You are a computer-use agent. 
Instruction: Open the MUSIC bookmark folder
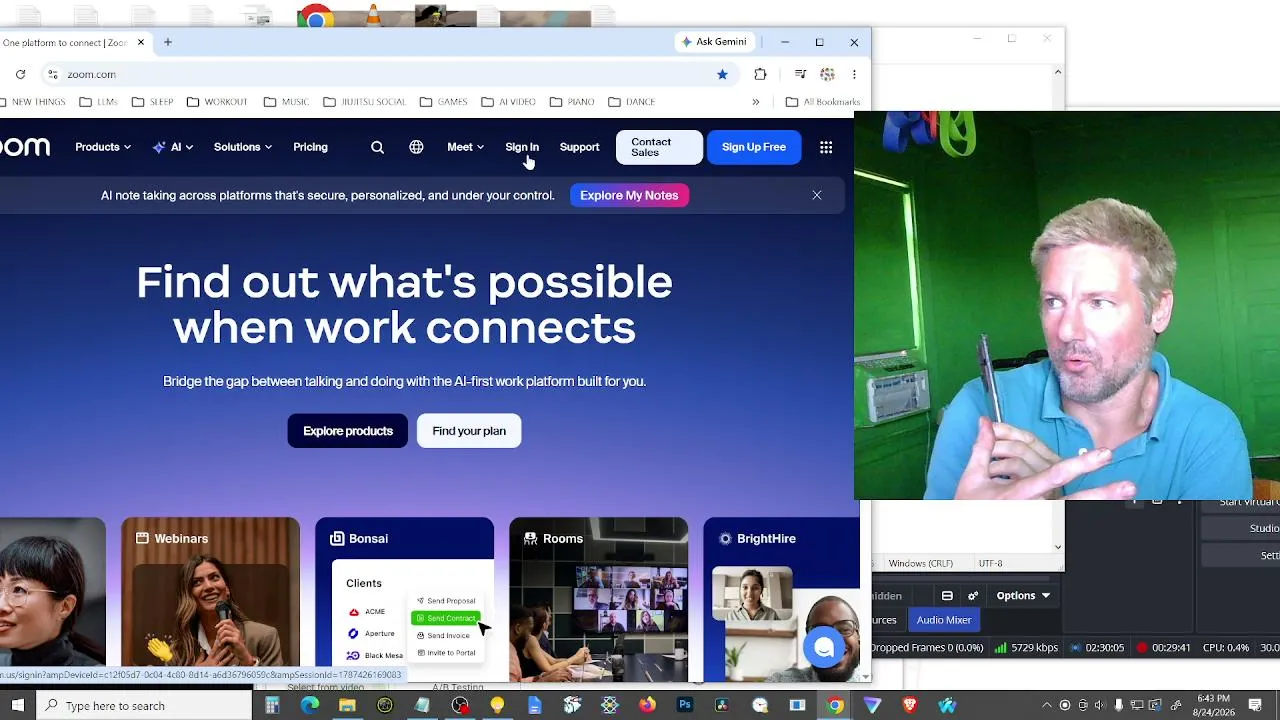click(x=286, y=102)
